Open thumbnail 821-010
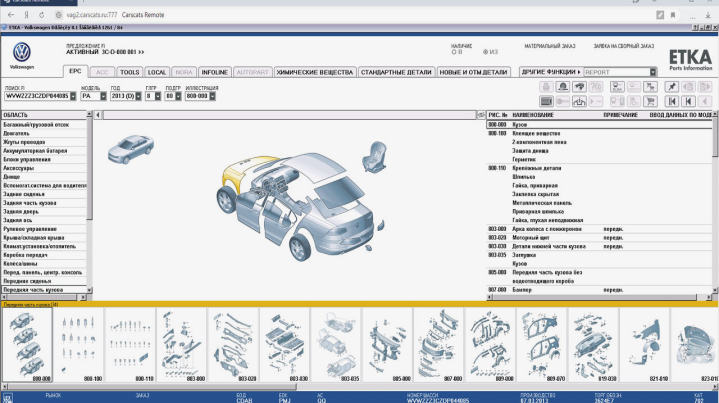719x403 pixels. pyautogui.click(x=645, y=345)
